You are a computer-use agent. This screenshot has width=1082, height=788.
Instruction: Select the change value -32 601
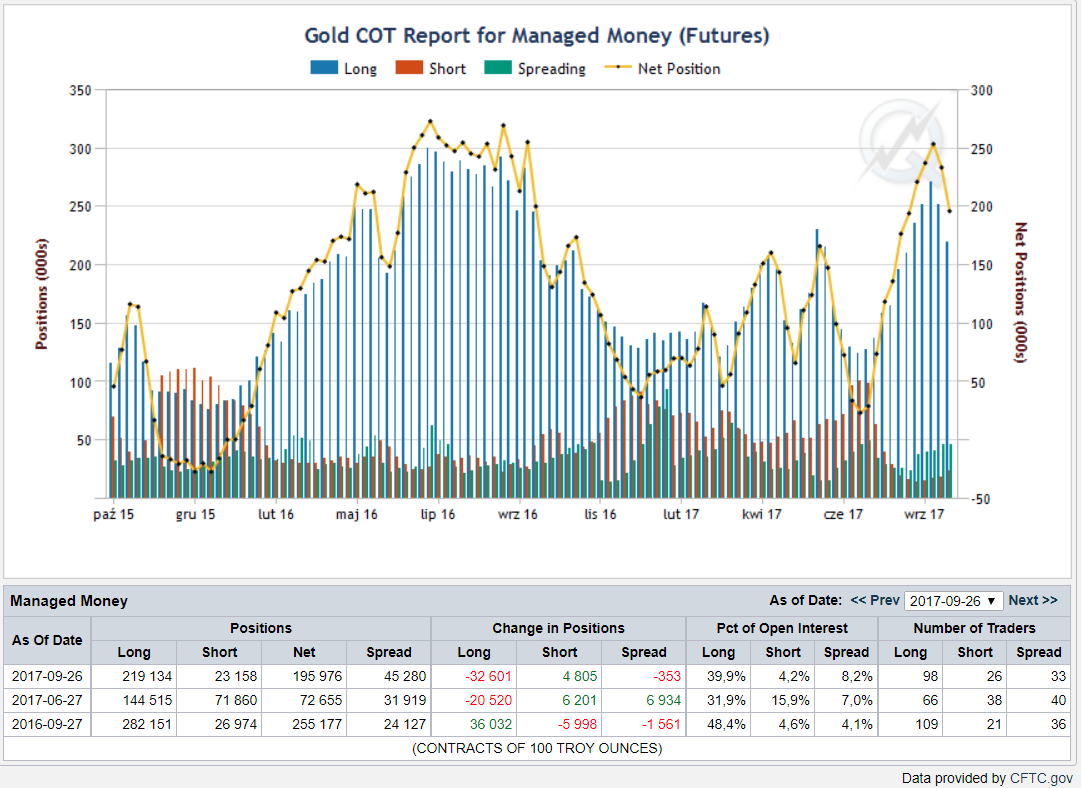[488, 676]
